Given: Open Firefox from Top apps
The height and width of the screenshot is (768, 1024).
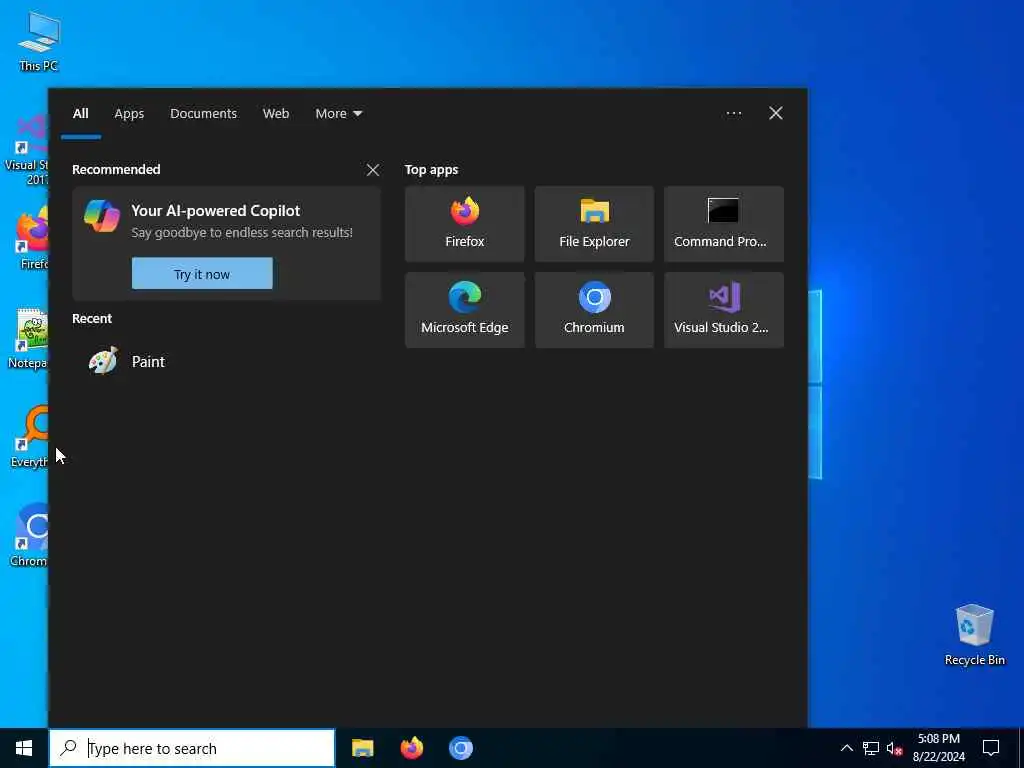Looking at the screenshot, I should (x=464, y=224).
